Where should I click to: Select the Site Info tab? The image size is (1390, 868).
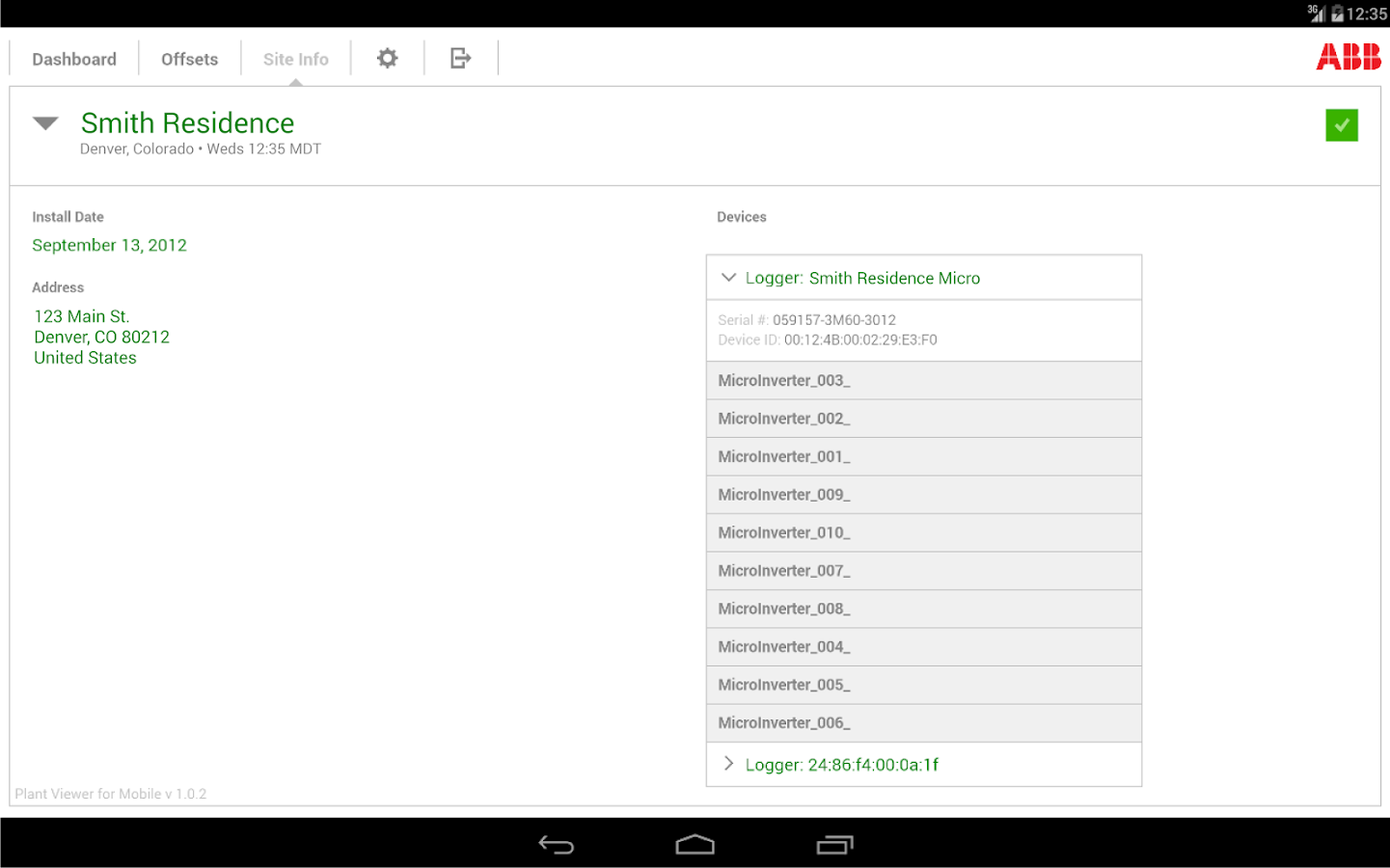point(295,59)
